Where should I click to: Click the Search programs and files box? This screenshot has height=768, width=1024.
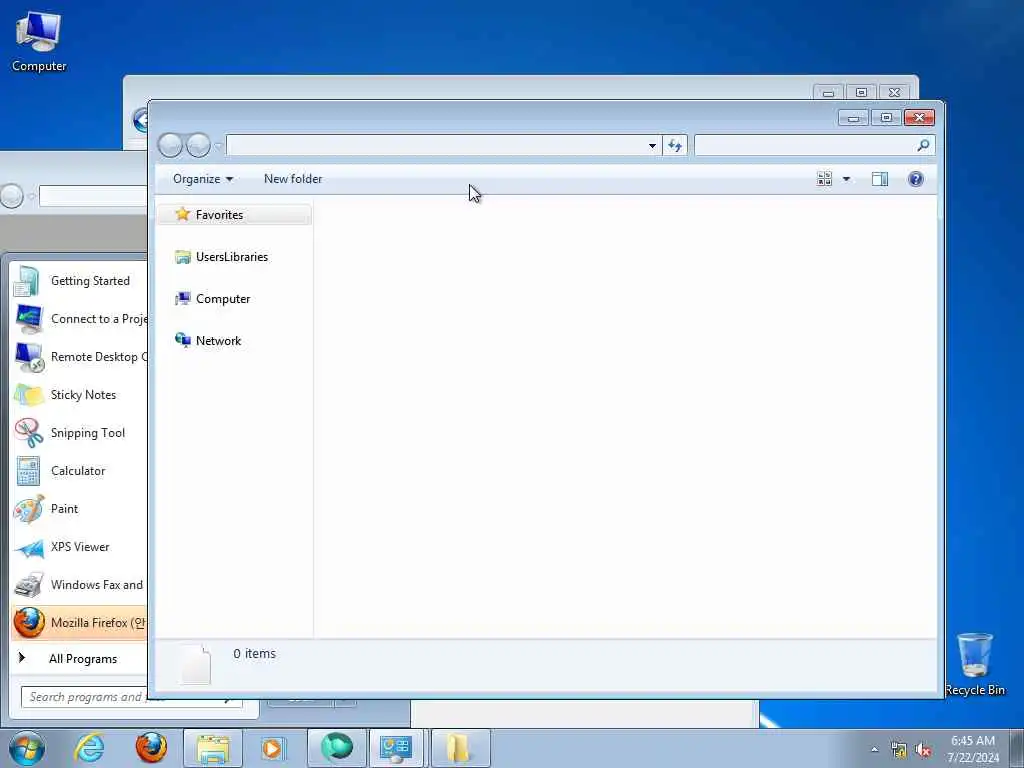[x=85, y=697]
